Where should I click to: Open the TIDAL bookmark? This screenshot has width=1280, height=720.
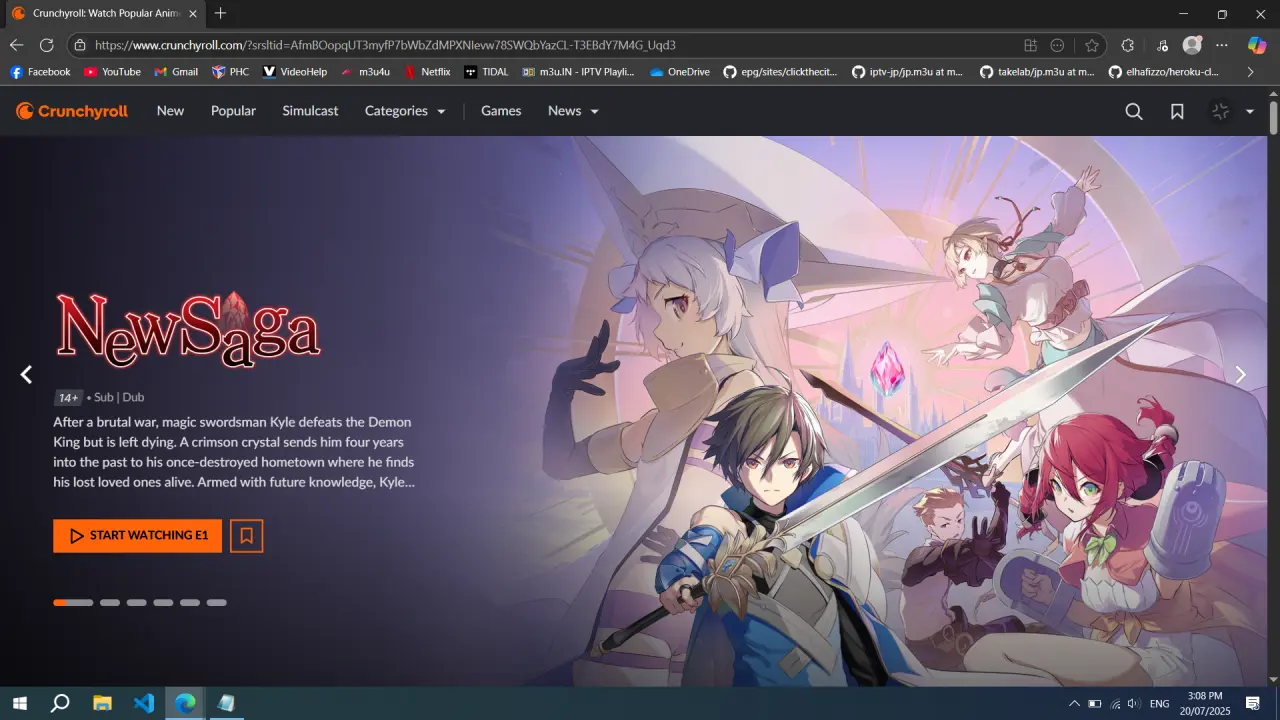486,72
